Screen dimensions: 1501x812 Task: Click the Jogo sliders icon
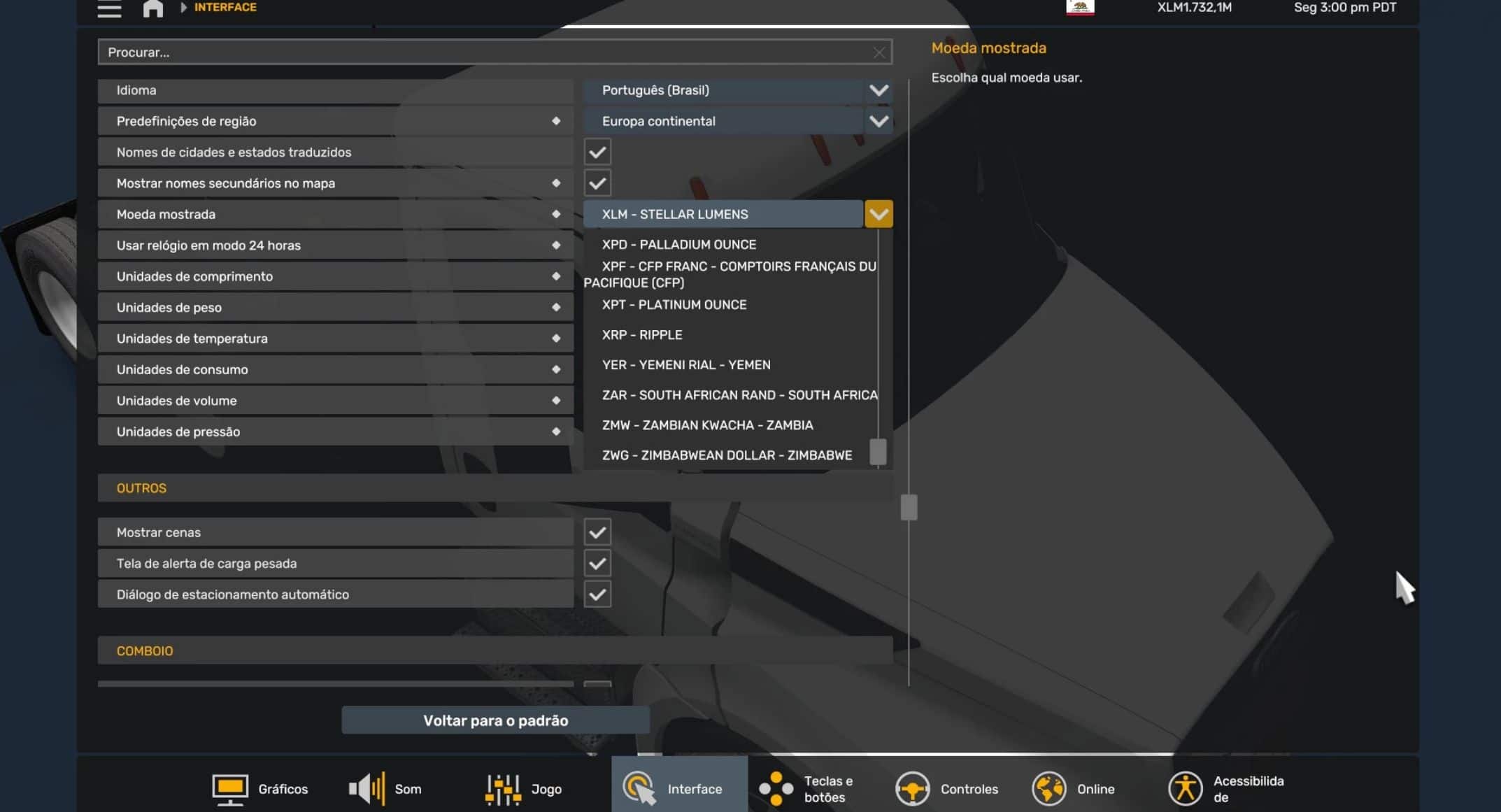pyautogui.click(x=503, y=789)
